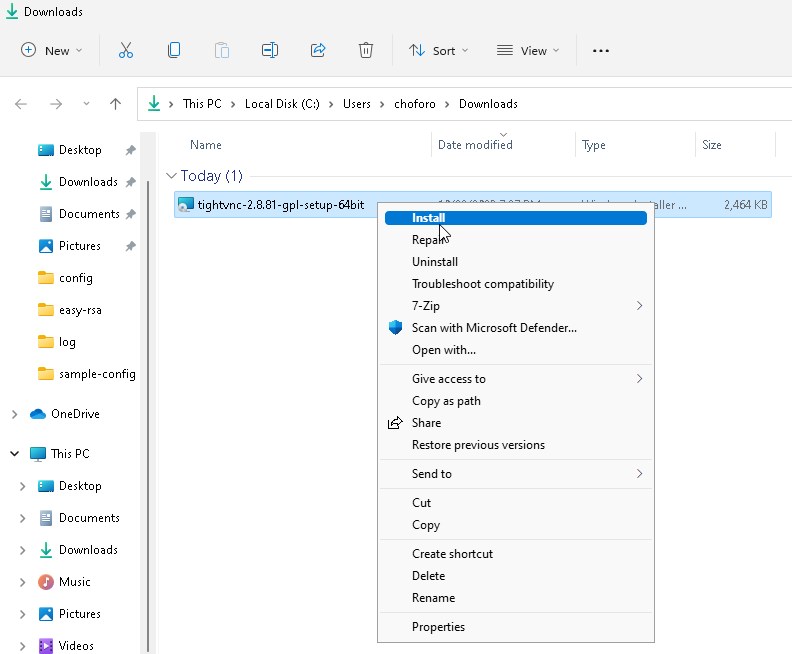Click Microsoft Defender shield icon in menu
Screen dimensions: 792x654
(x=395, y=328)
